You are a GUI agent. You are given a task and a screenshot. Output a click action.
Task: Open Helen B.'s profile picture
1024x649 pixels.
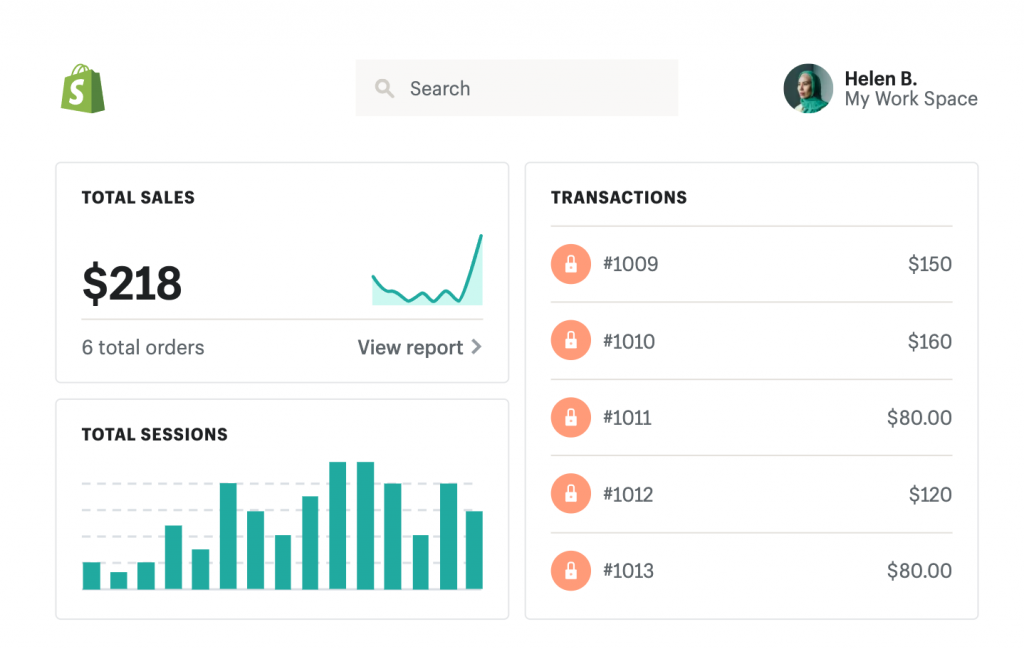tap(807, 88)
